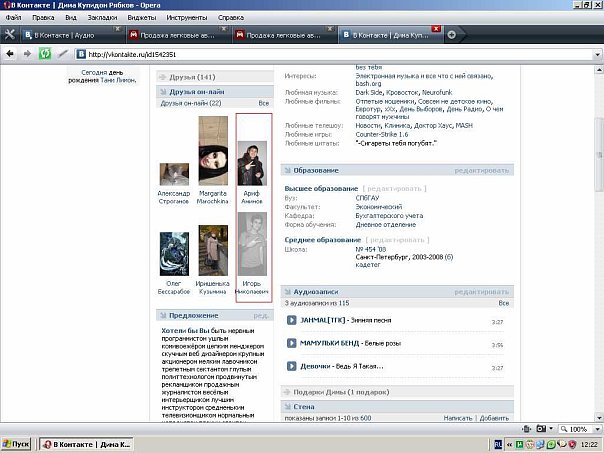The width and height of the screenshot is (604, 453).
Task: Click Electronic music interest link
Action: point(424,76)
